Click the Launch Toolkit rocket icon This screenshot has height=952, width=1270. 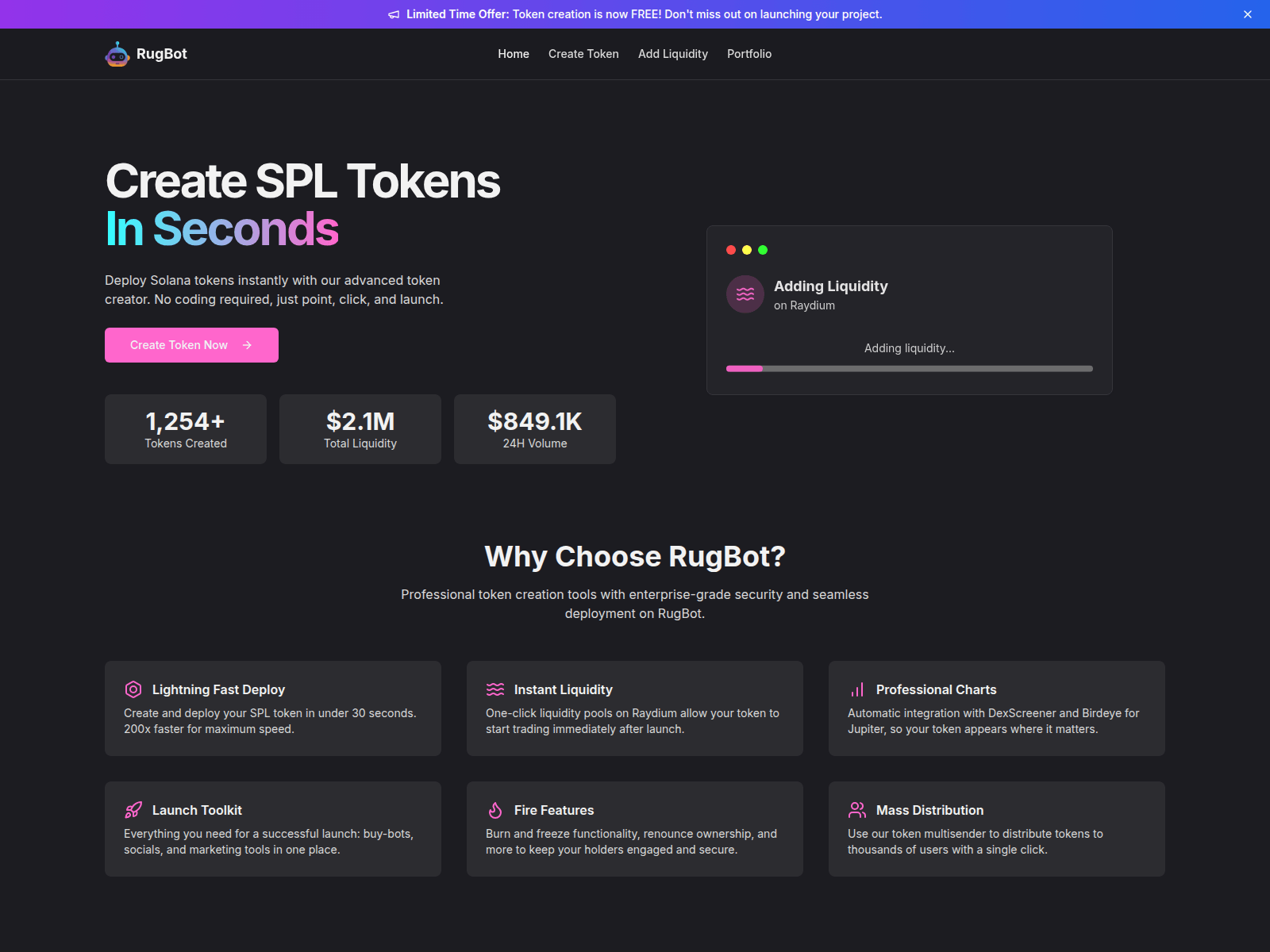tap(133, 810)
